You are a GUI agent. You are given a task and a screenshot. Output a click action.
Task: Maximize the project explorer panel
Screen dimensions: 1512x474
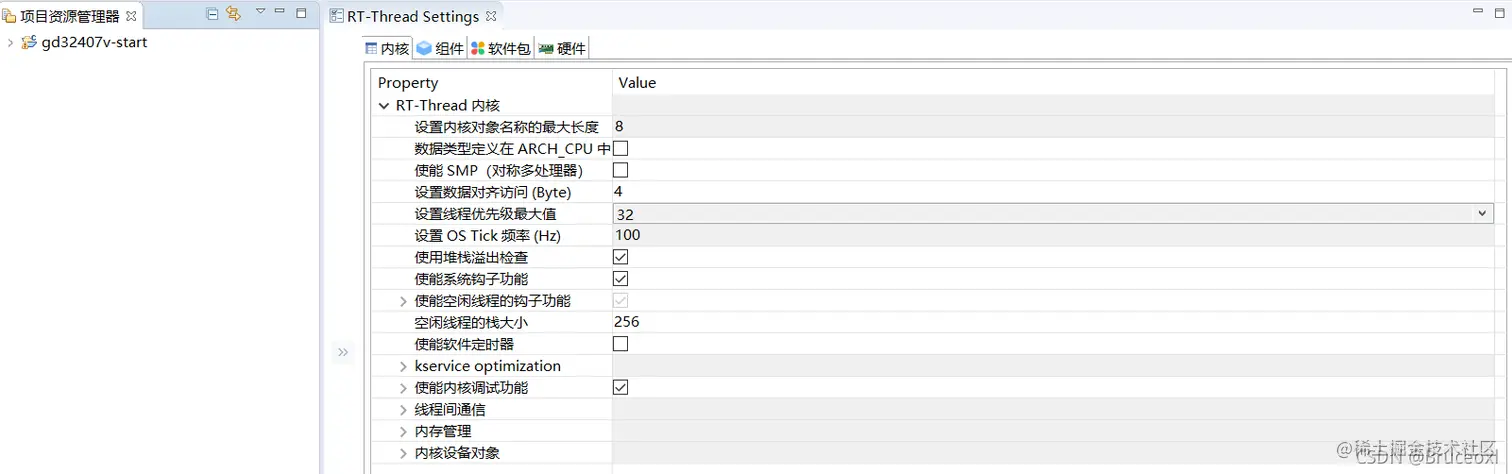pyautogui.click(x=301, y=13)
